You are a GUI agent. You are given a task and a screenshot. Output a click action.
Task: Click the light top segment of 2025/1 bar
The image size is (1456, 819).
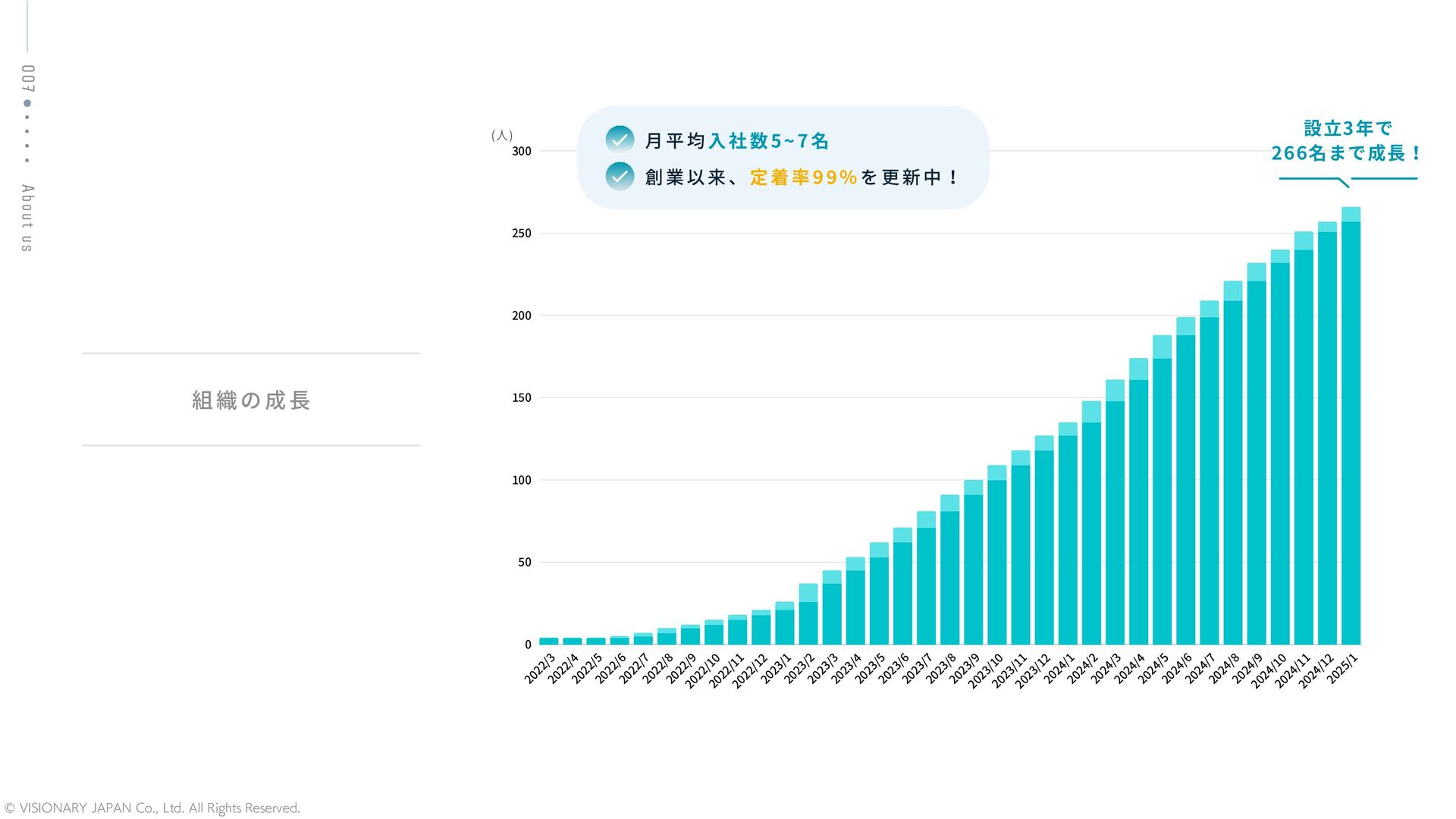pyautogui.click(x=1351, y=215)
